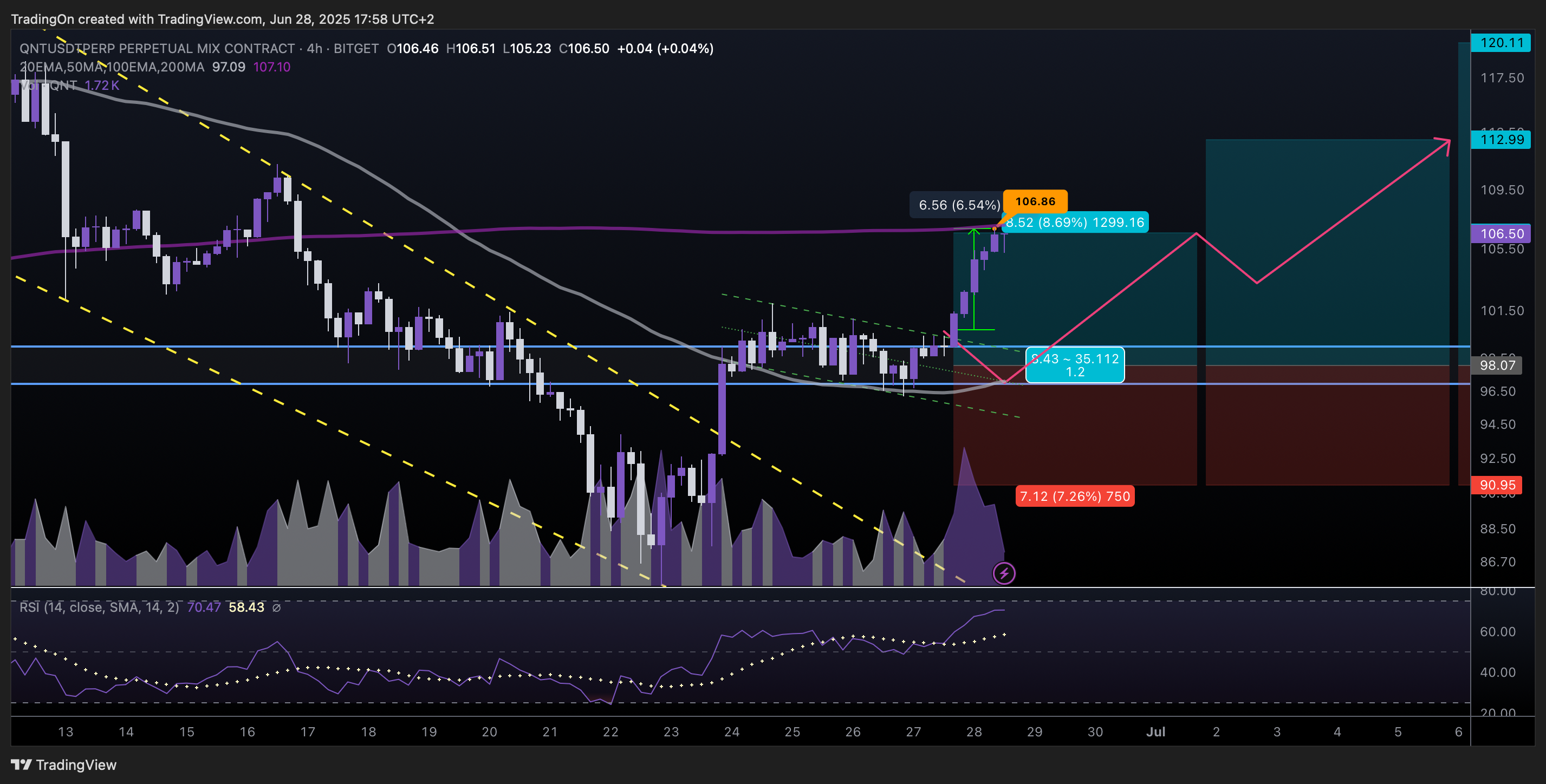The image size is (1546, 784).
Task: Click date 28 on the time axis
Action: [974, 732]
